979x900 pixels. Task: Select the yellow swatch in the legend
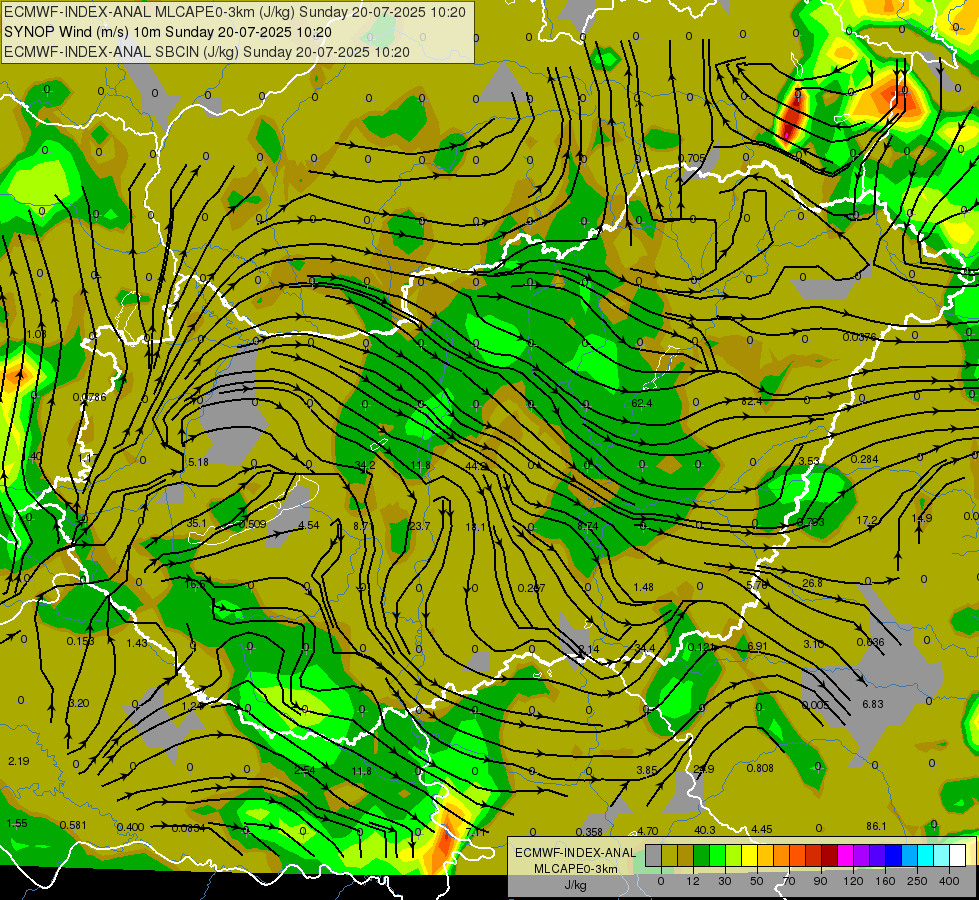coord(749,856)
